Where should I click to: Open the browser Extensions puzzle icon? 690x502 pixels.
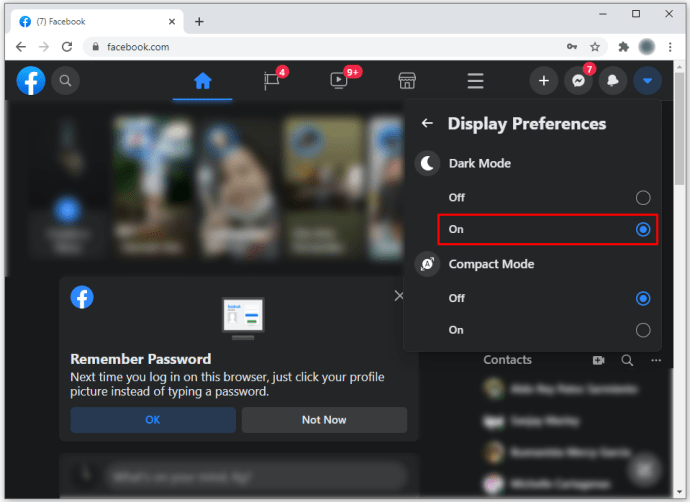coord(623,47)
